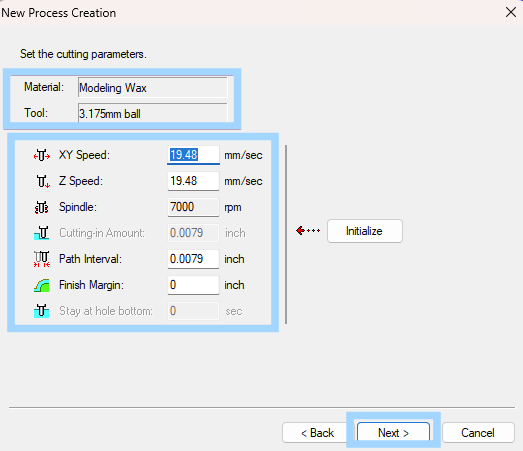Click the 'Finish Margin:' label
Screen dimensions: 523x451
pyautogui.click(x=91, y=285)
